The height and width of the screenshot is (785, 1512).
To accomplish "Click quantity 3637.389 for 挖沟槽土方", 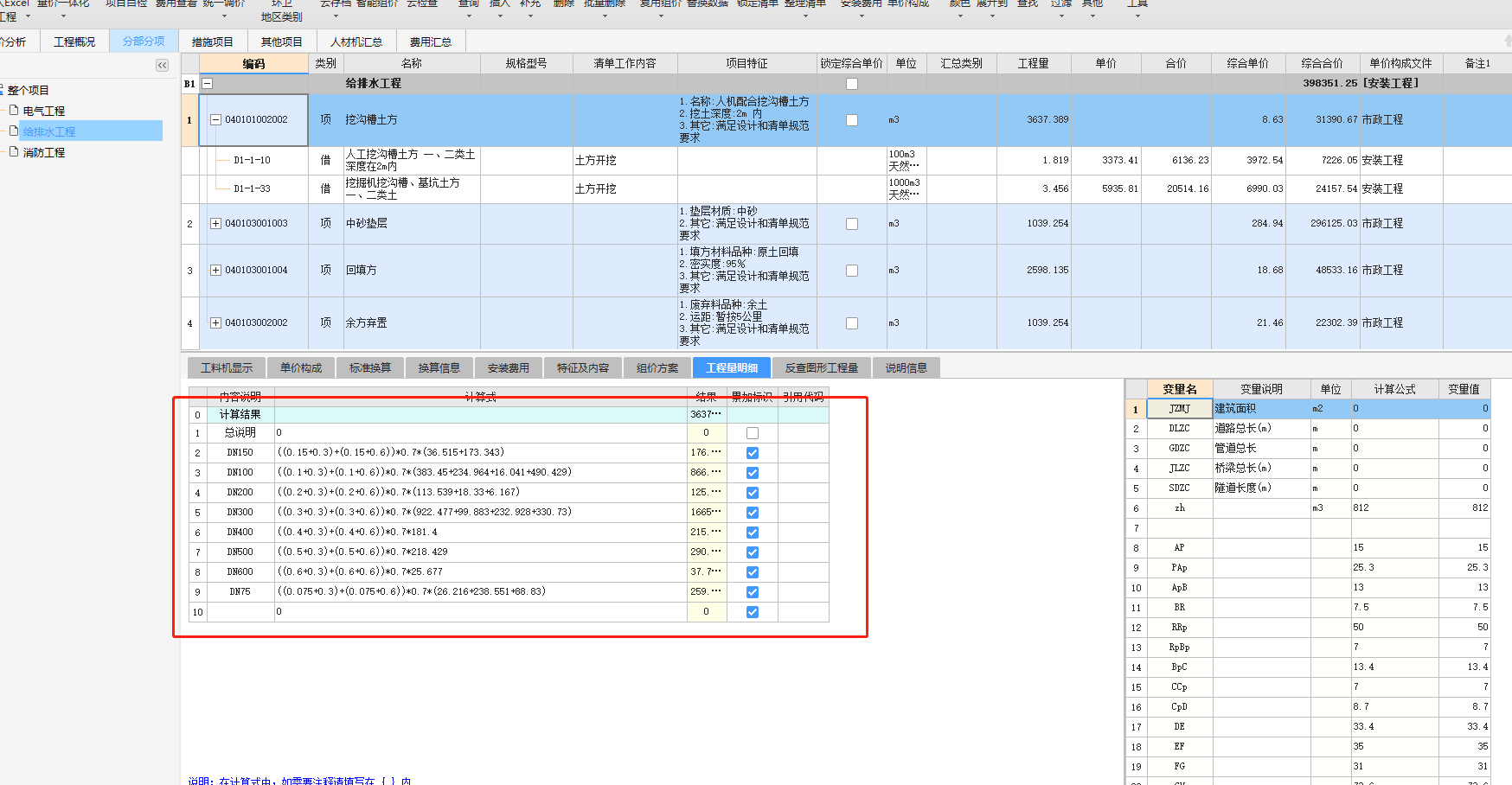I will (1034, 120).
